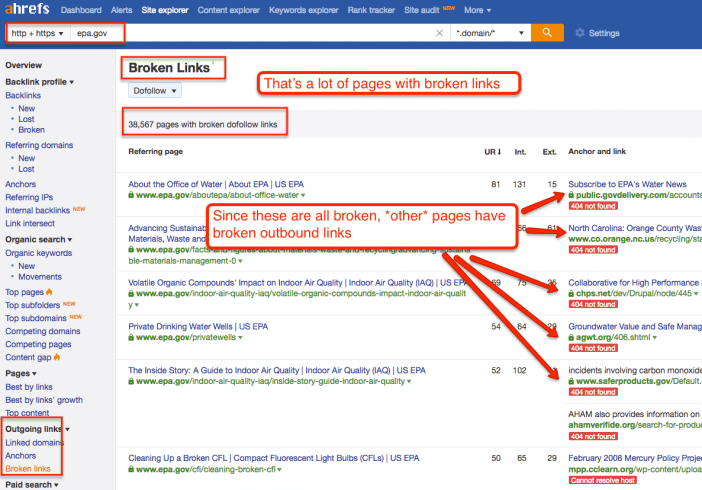702x490 pixels.
Task: Click the padlock icon next to cleaning-broken-cfl URL
Action: tap(131, 469)
